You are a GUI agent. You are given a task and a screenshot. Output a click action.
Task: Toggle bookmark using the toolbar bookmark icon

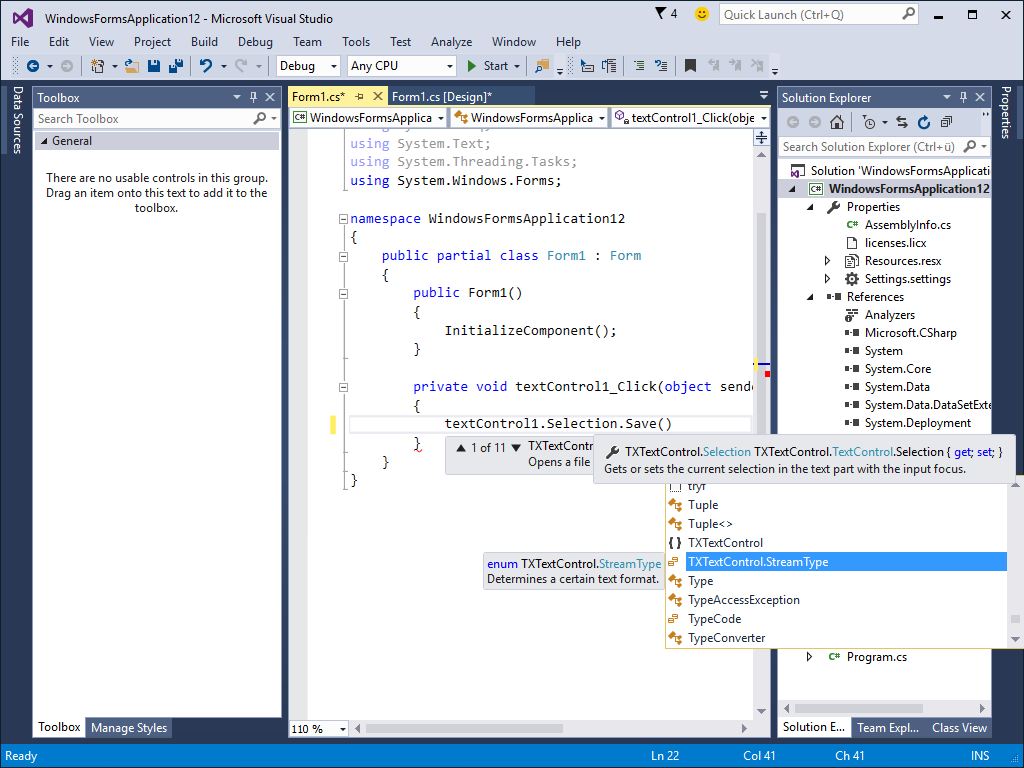click(x=690, y=66)
